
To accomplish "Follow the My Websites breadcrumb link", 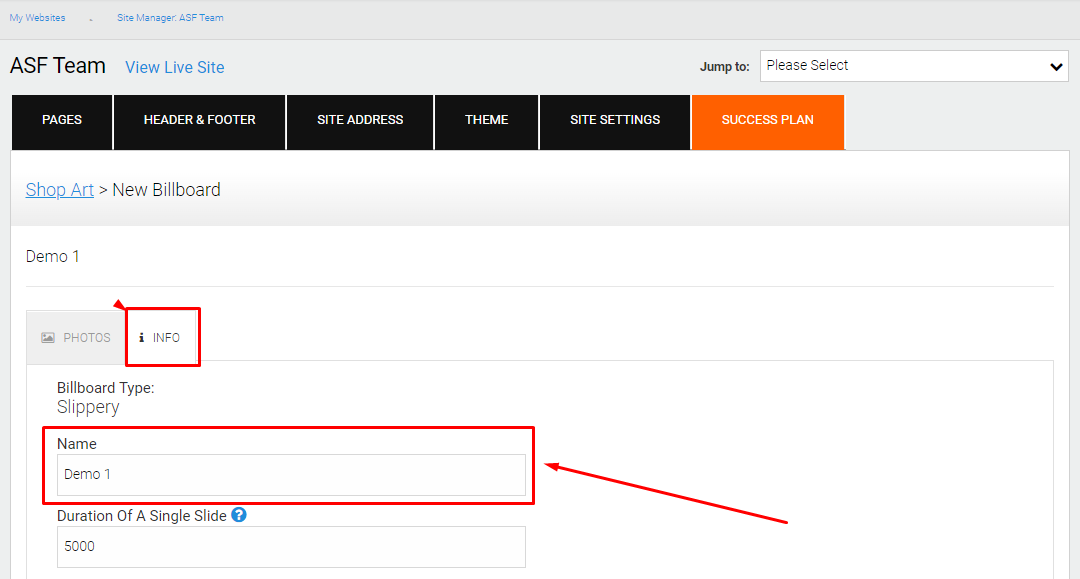I will [x=37, y=18].
